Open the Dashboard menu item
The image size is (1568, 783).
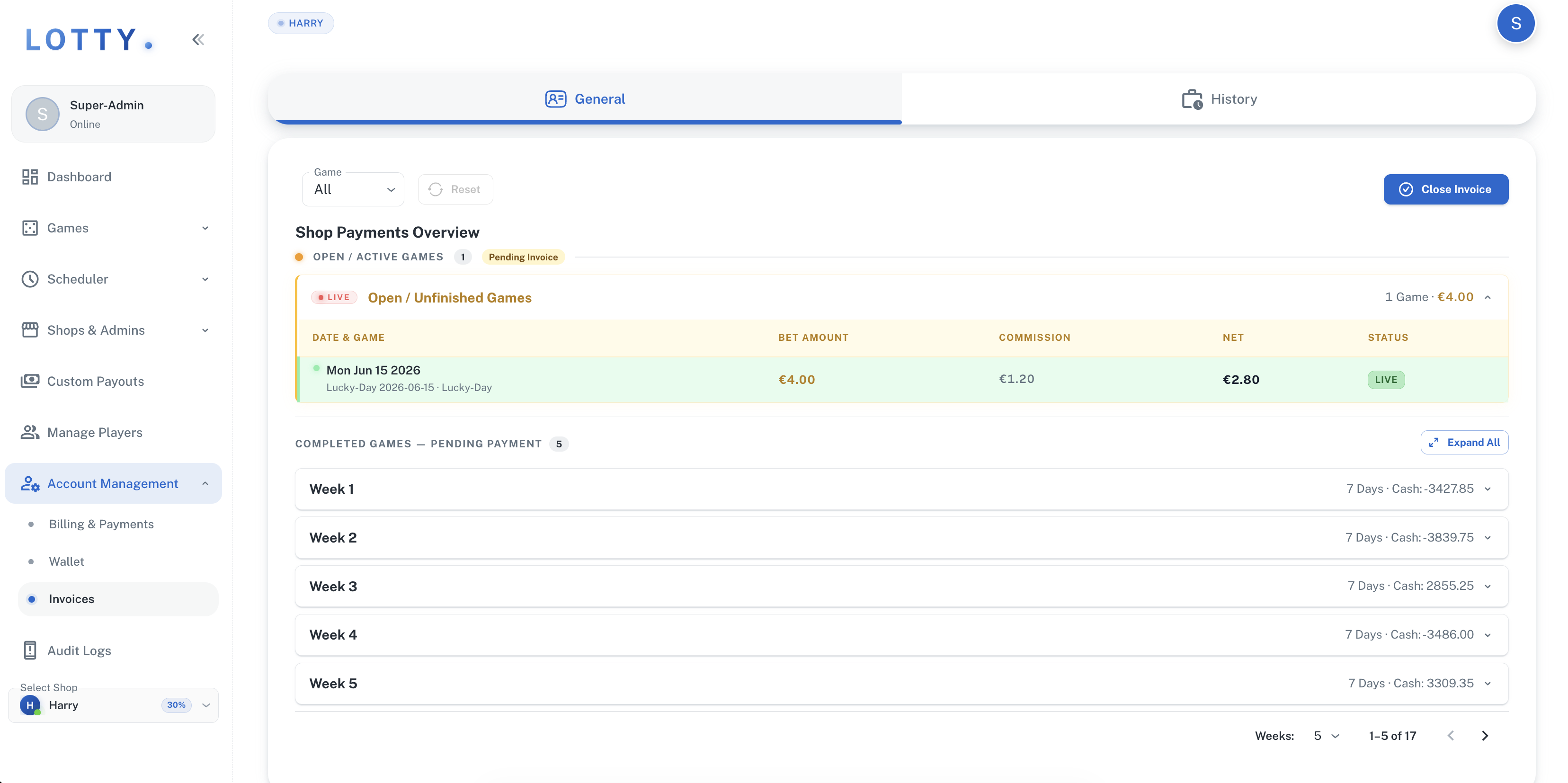(x=113, y=177)
